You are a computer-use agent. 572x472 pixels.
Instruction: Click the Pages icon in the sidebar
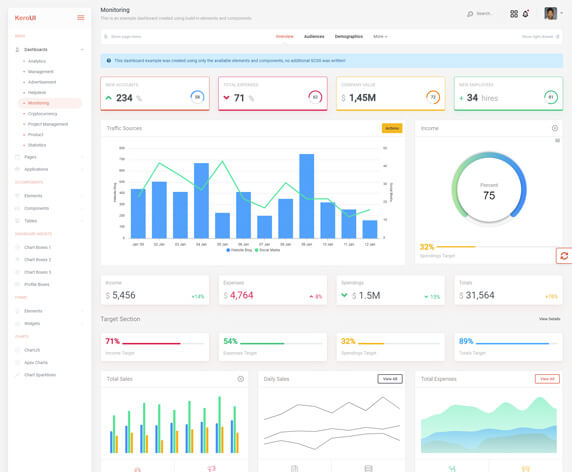click(17, 157)
